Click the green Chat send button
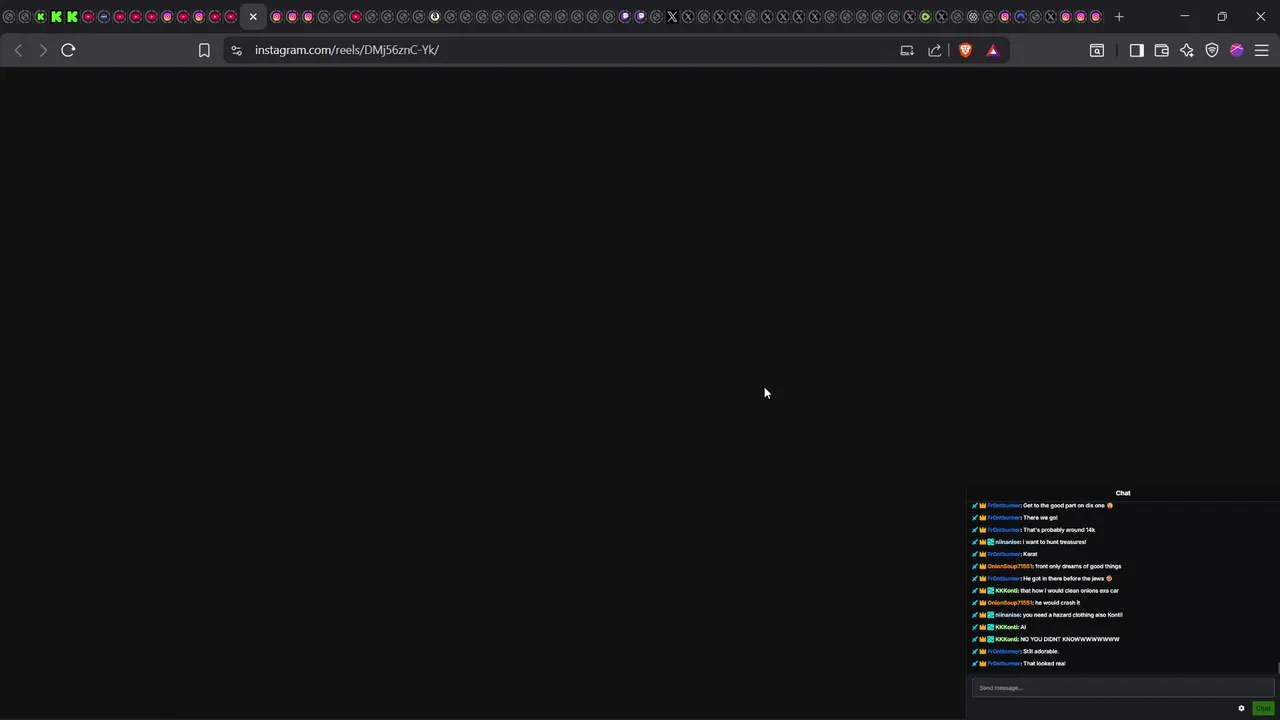Viewport: 1280px width, 720px height. click(1263, 708)
